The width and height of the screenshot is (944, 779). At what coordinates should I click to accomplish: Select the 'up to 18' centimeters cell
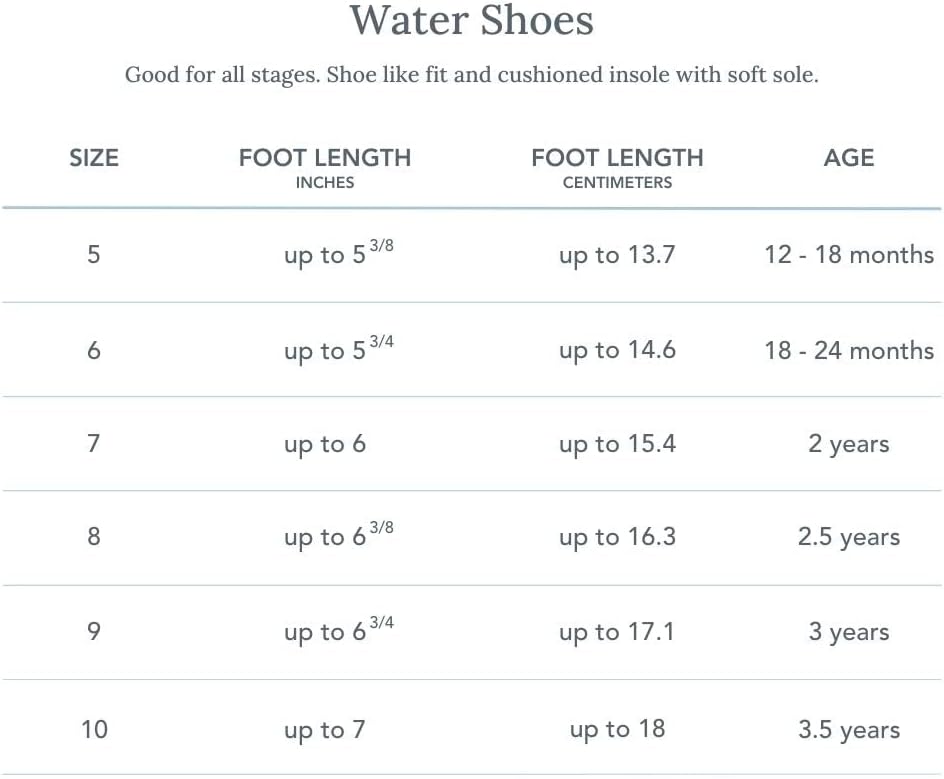(x=617, y=730)
